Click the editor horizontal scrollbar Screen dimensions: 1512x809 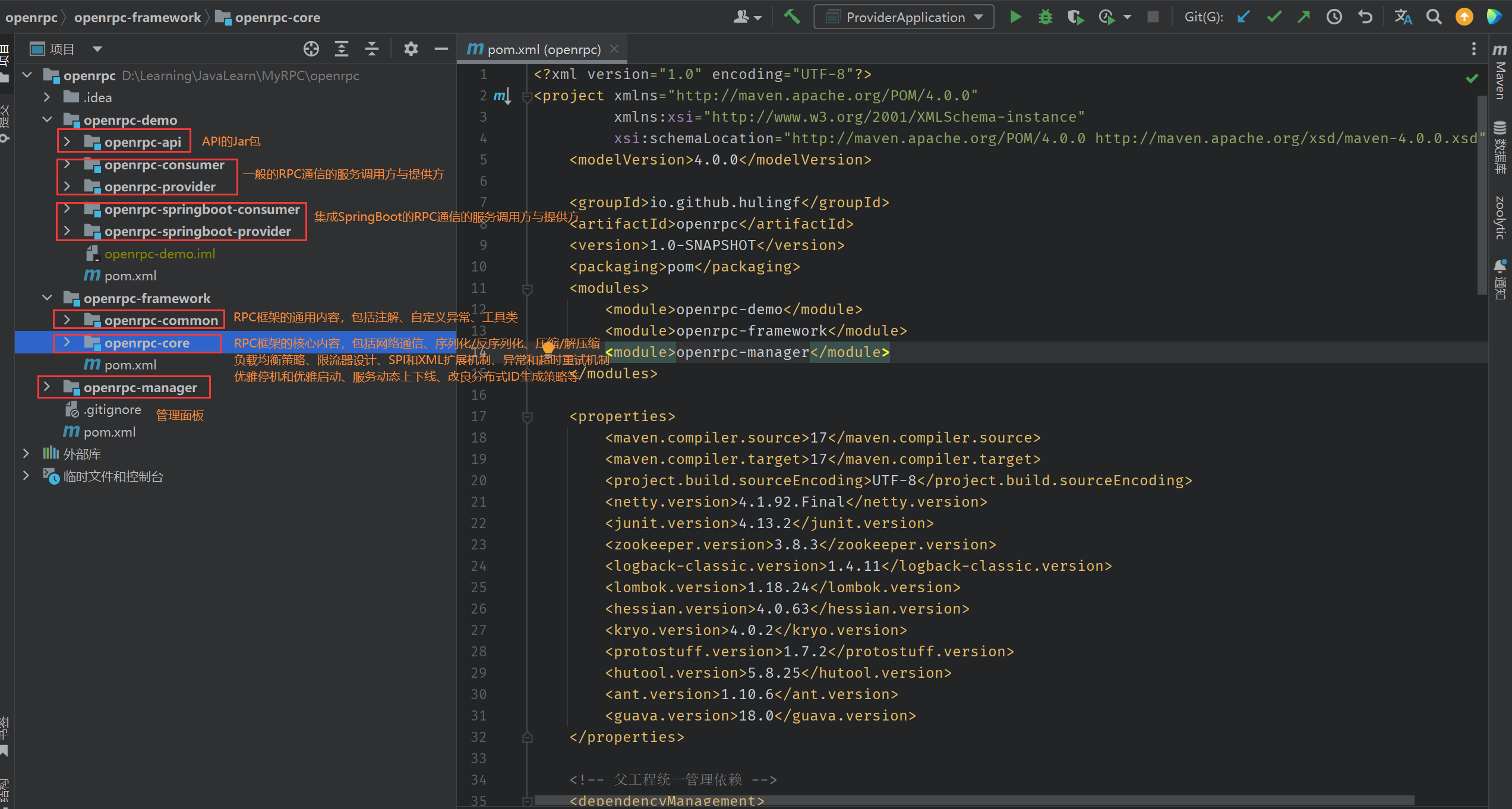click(974, 801)
